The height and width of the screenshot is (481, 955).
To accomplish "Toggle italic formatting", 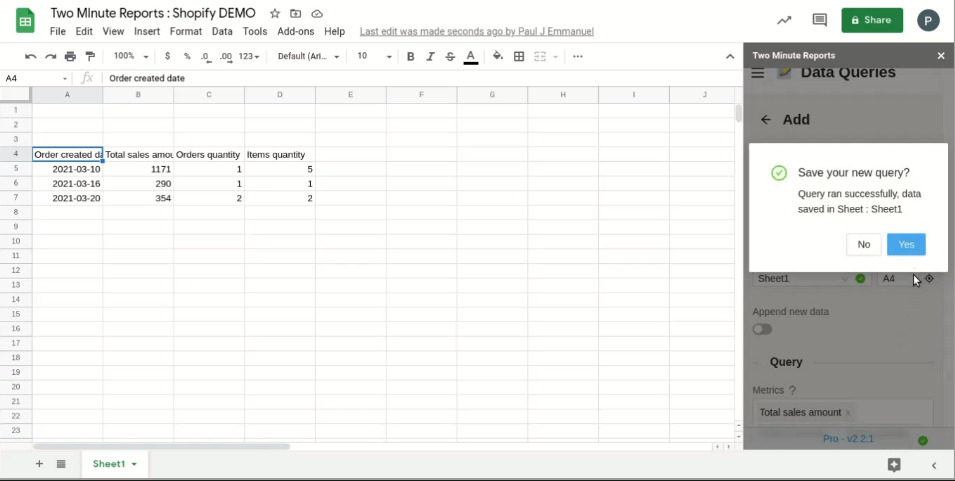I will [x=430, y=56].
